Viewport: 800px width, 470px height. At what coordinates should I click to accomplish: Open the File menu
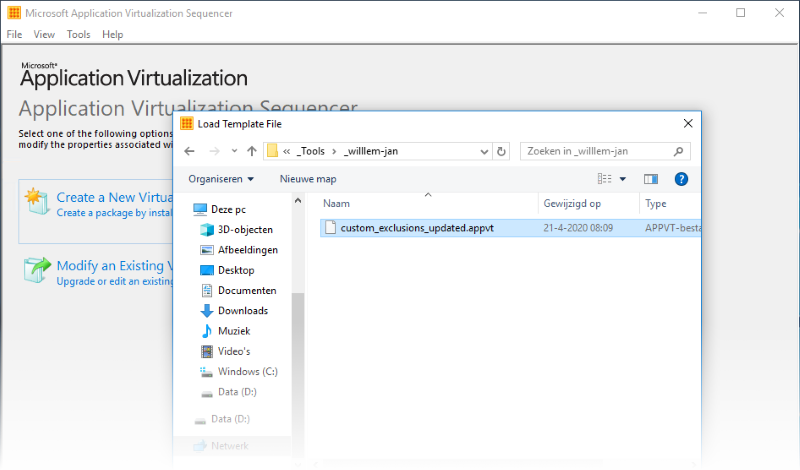point(14,34)
